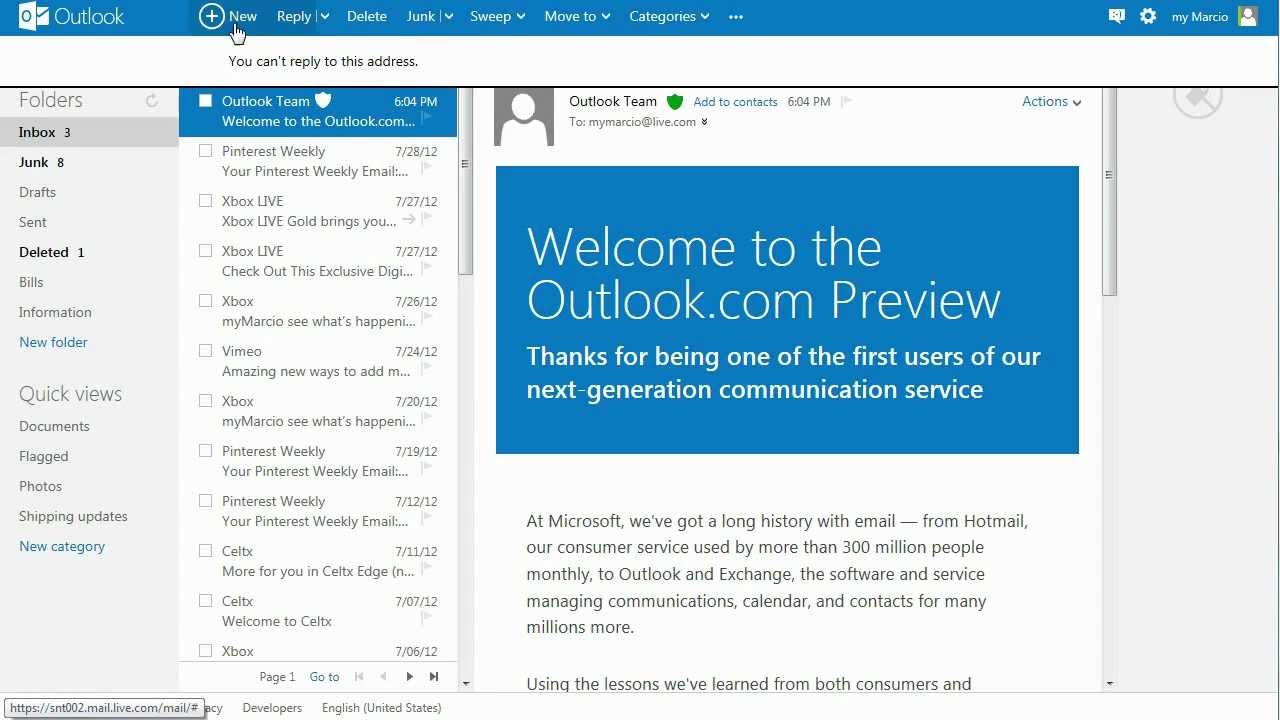Open the Photos quick view

click(40, 486)
